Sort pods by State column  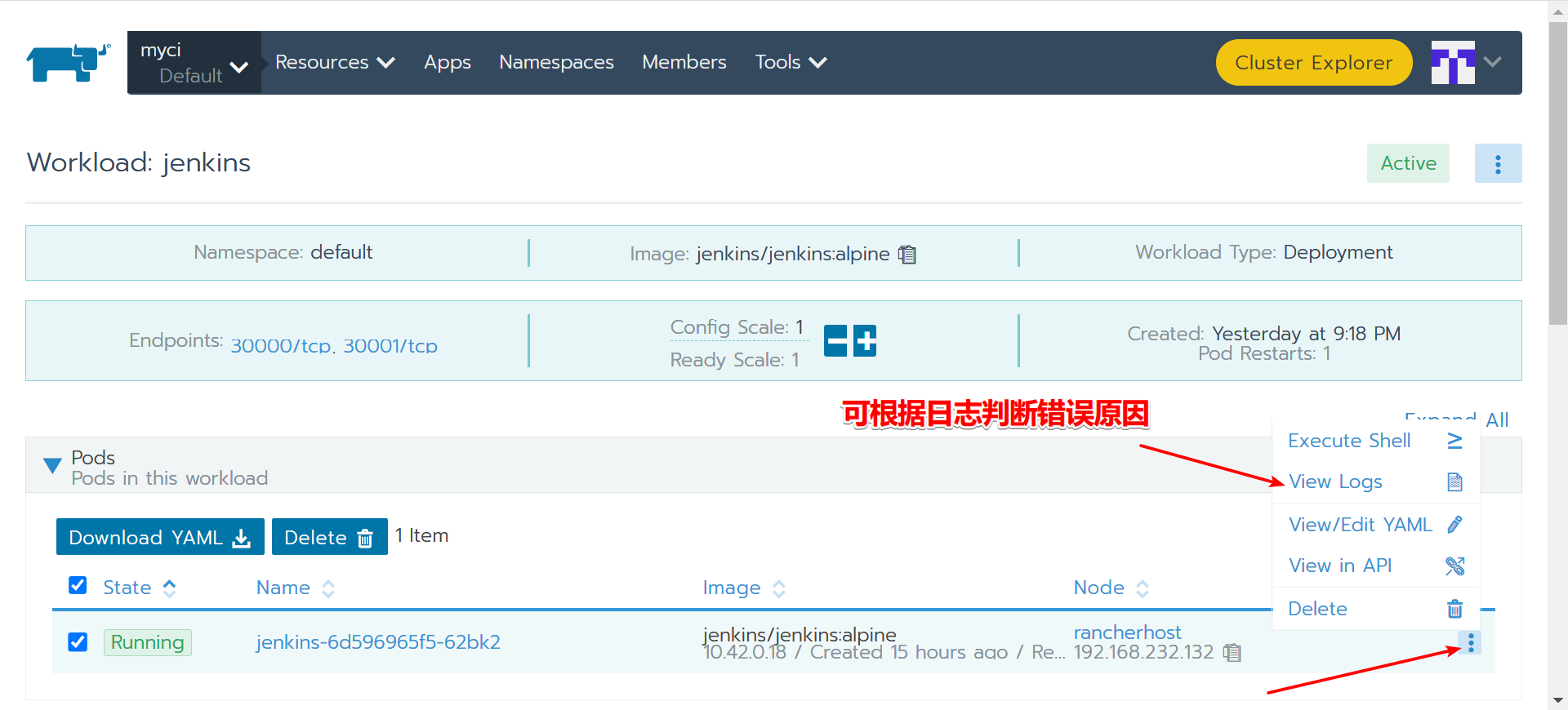tap(140, 588)
